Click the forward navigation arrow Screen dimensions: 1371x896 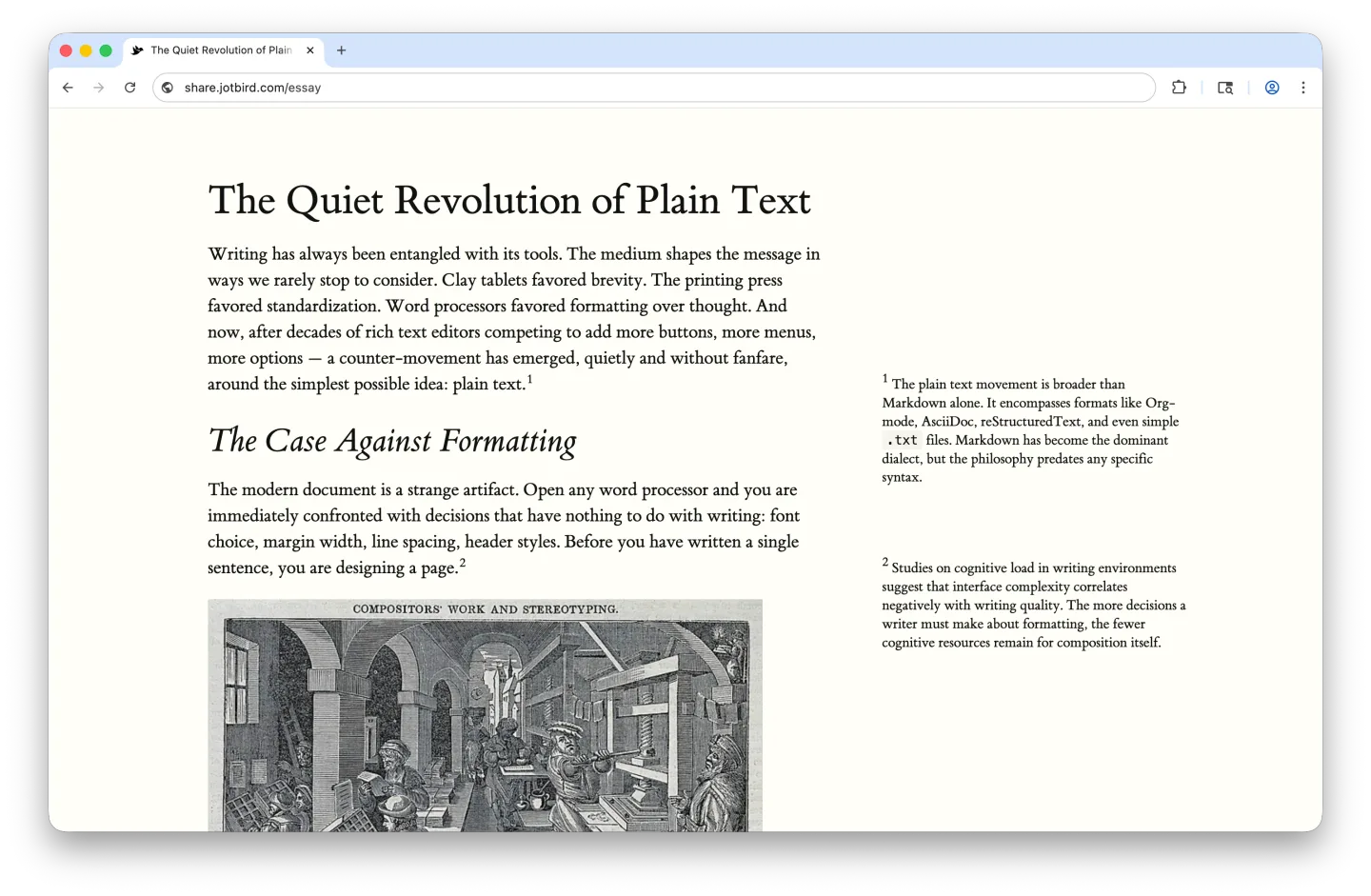(x=98, y=88)
